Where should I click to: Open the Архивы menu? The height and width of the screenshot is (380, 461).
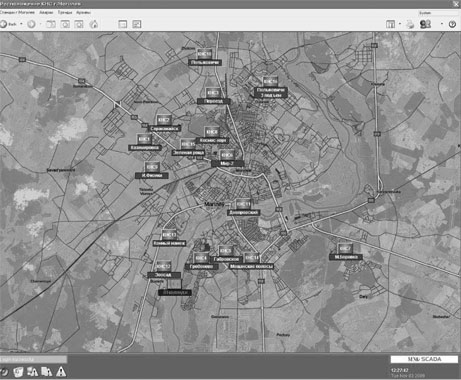click(x=83, y=13)
